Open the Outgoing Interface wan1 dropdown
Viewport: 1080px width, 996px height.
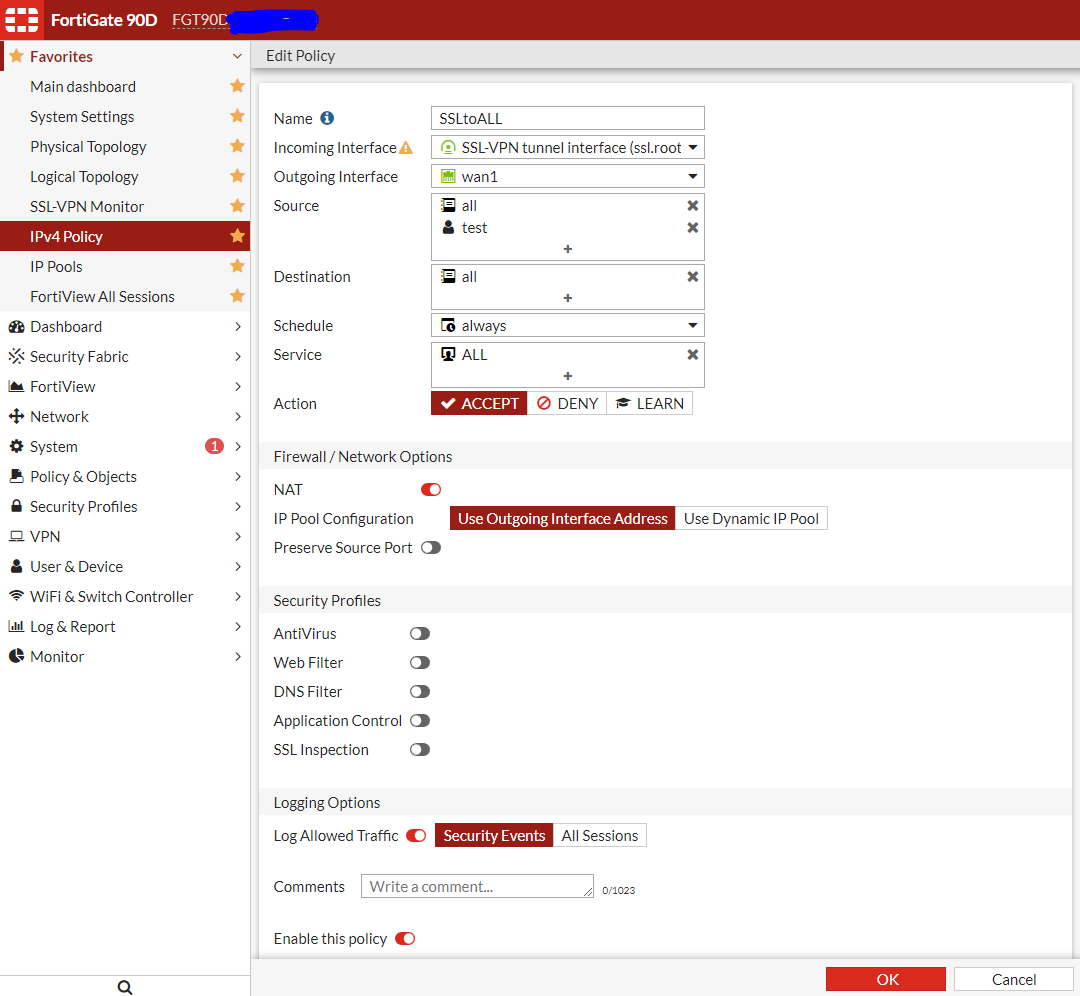click(x=568, y=176)
